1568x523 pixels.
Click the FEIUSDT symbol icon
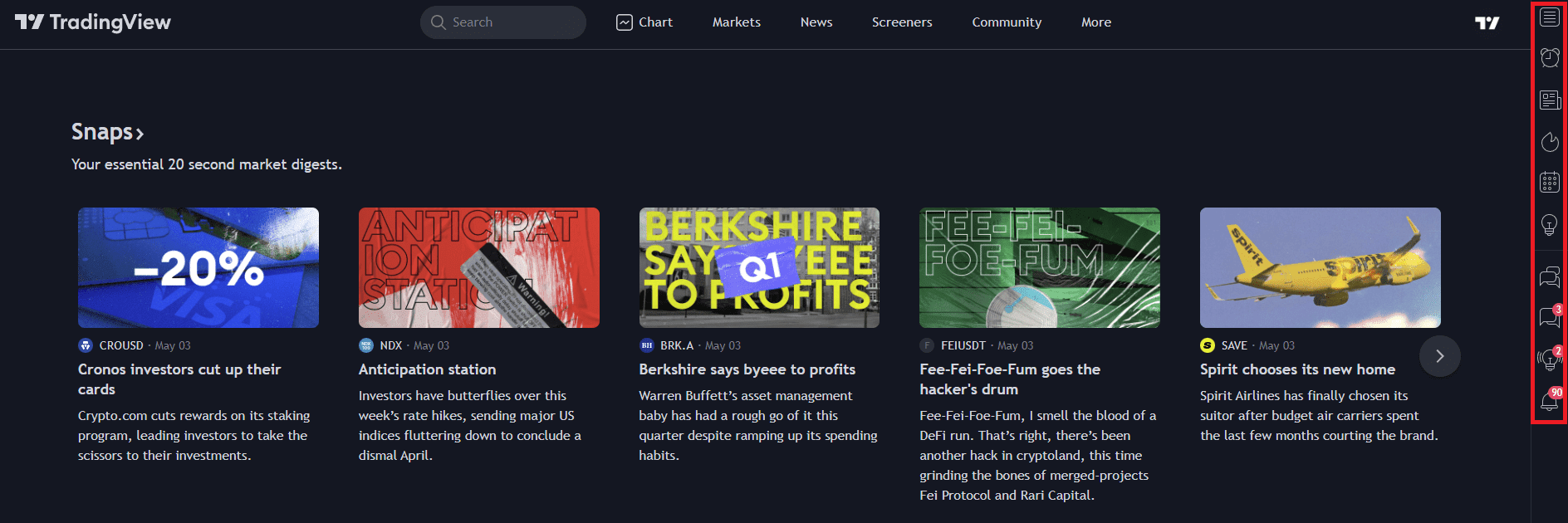(x=927, y=345)
